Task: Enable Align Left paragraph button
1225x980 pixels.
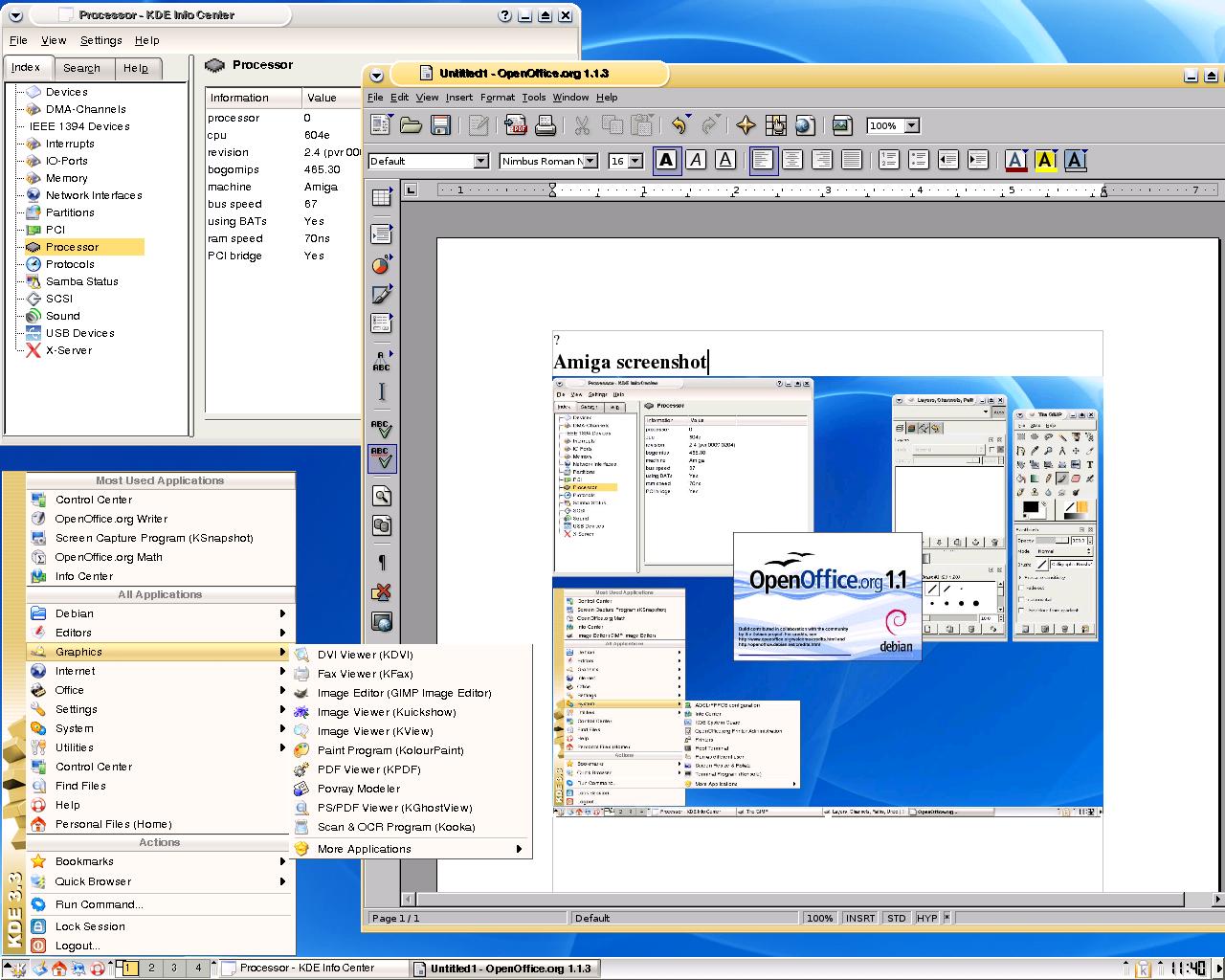Action: click(x=763, y=161)
